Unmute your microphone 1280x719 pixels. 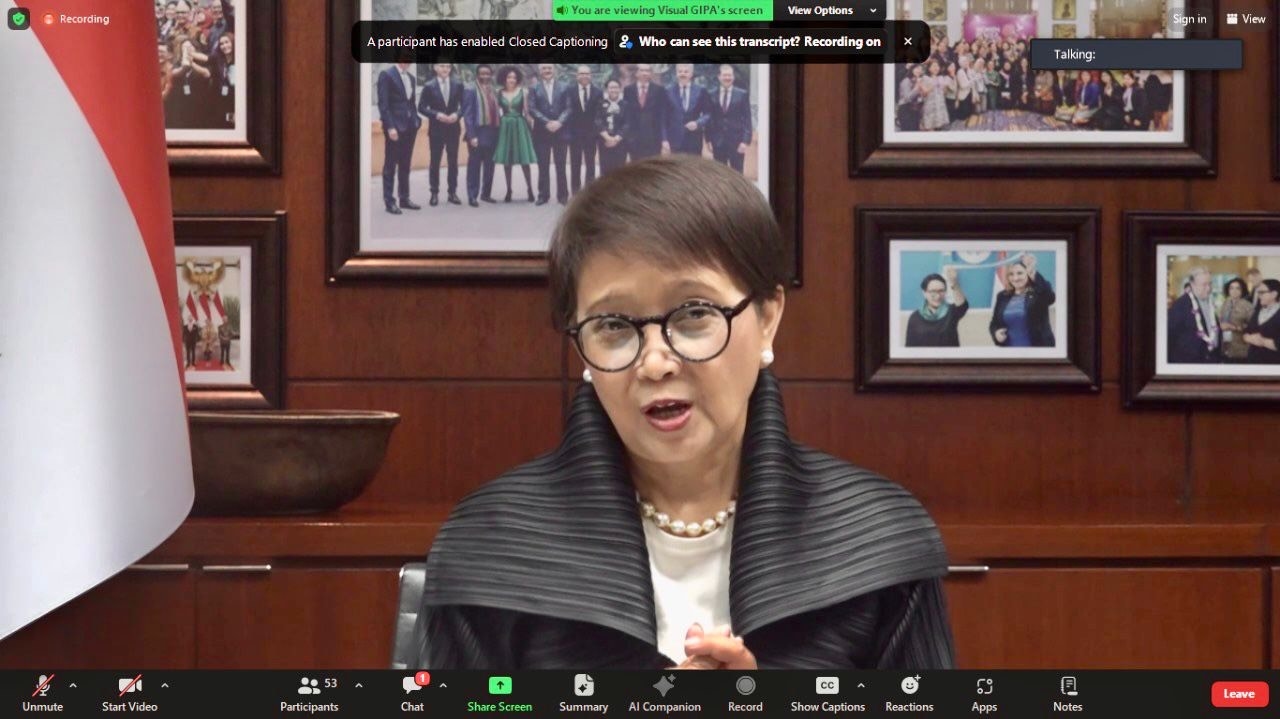[x=42, y=694]
